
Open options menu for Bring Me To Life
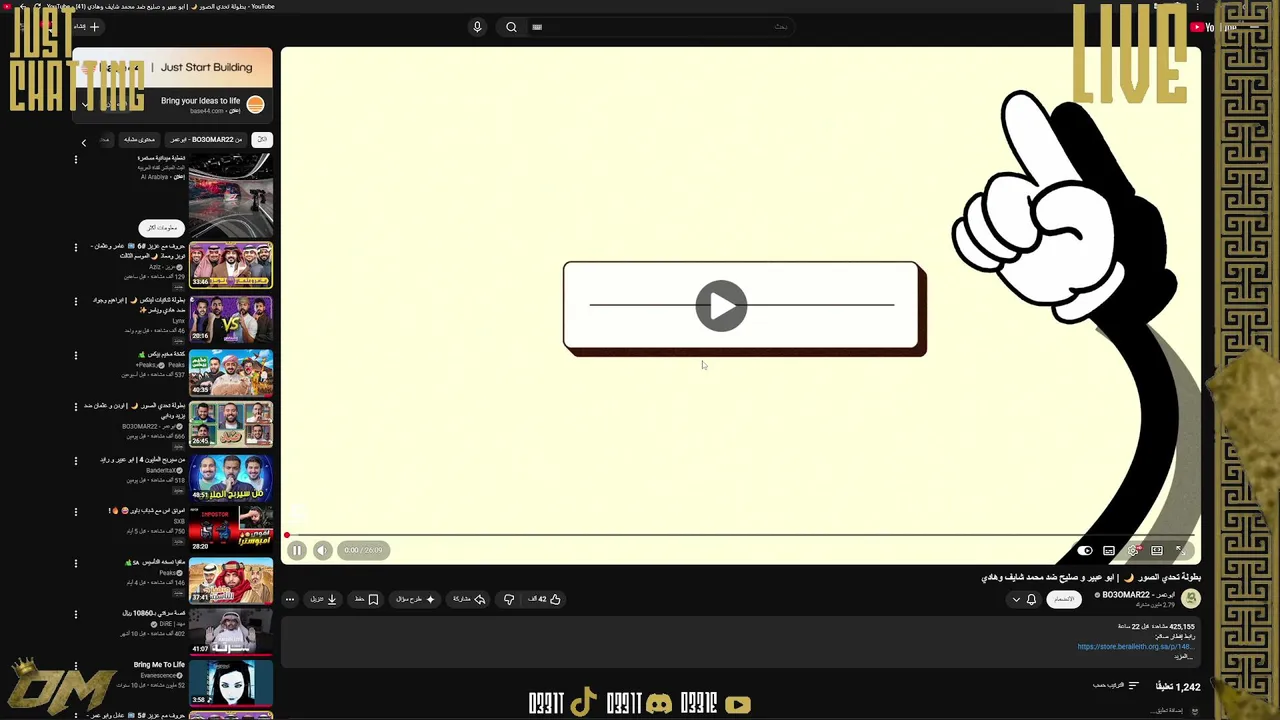click(x=76, y=666)
